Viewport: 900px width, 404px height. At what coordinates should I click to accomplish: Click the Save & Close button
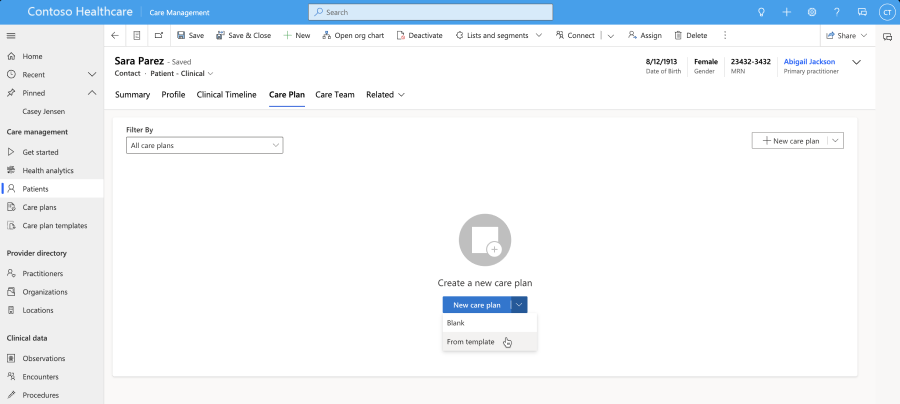coord(243,35)
